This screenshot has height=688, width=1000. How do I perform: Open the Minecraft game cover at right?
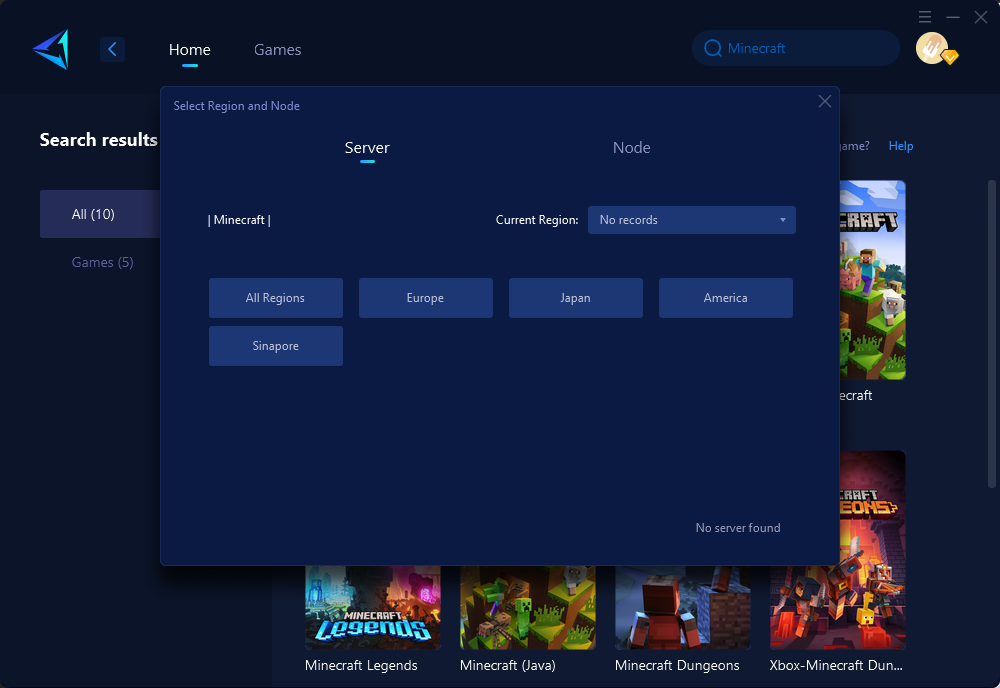click(872, 280)
